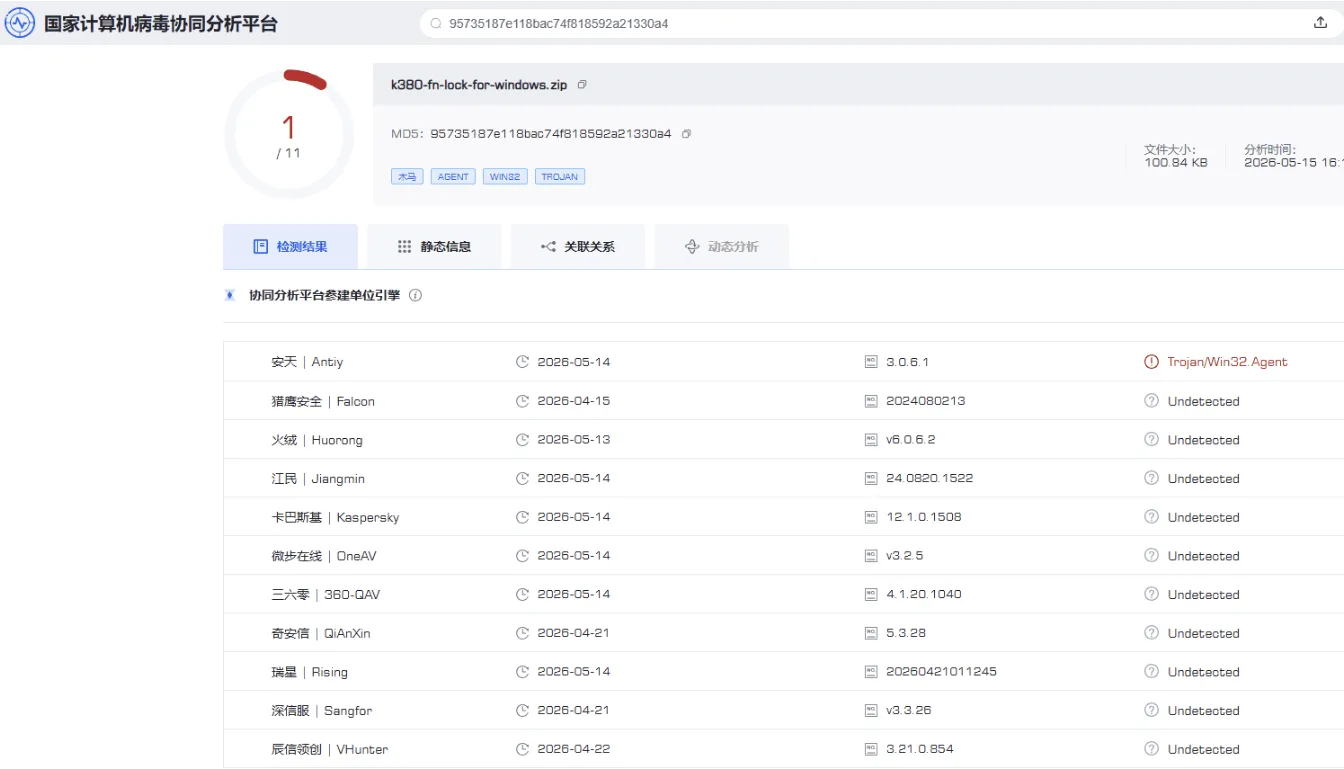Screen dimensions: 1344x769
Task: Click the version icon beside 20260421011245
Action: (871, 672)
